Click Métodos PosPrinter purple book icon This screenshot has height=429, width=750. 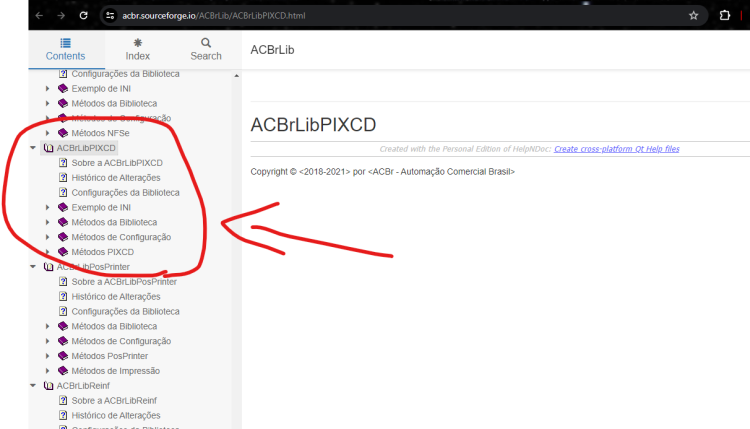click(63, 356)
